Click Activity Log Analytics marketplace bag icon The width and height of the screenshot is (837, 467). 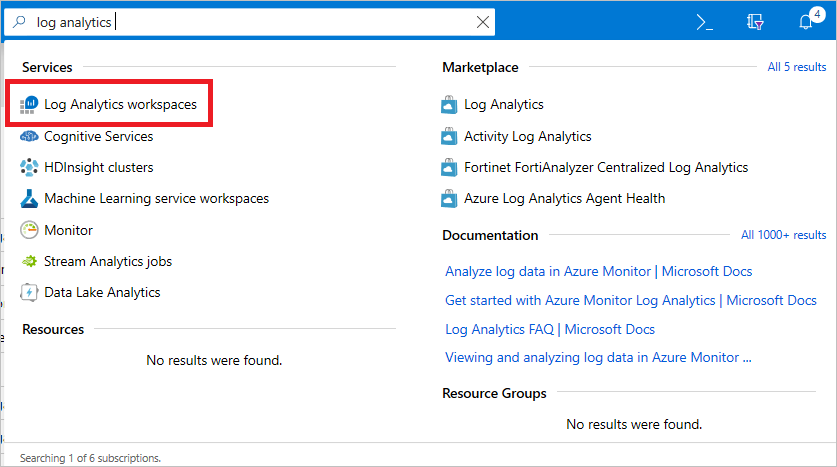[449, 137]
